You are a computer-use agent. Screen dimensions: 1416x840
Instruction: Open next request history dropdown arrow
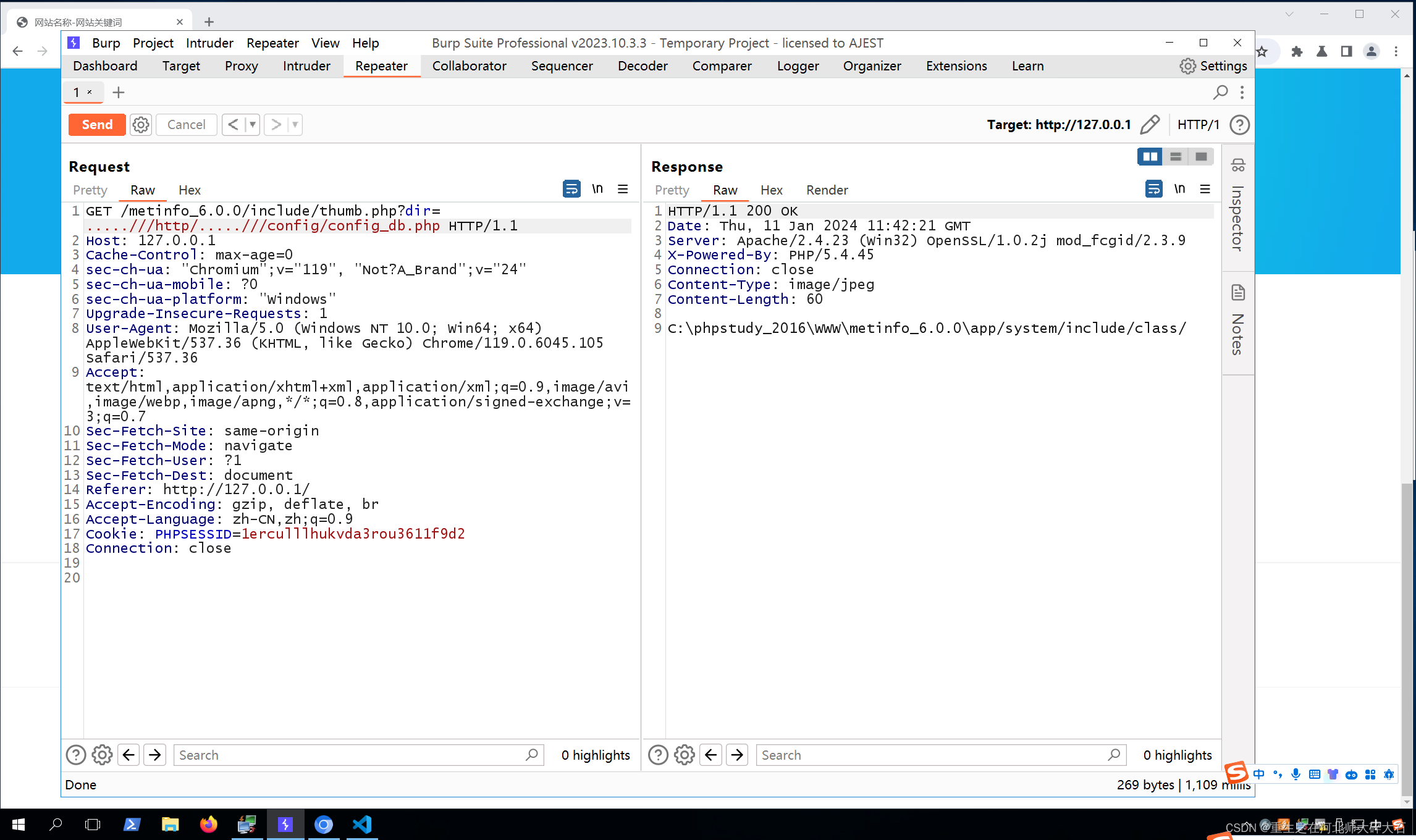click(293, 125)
